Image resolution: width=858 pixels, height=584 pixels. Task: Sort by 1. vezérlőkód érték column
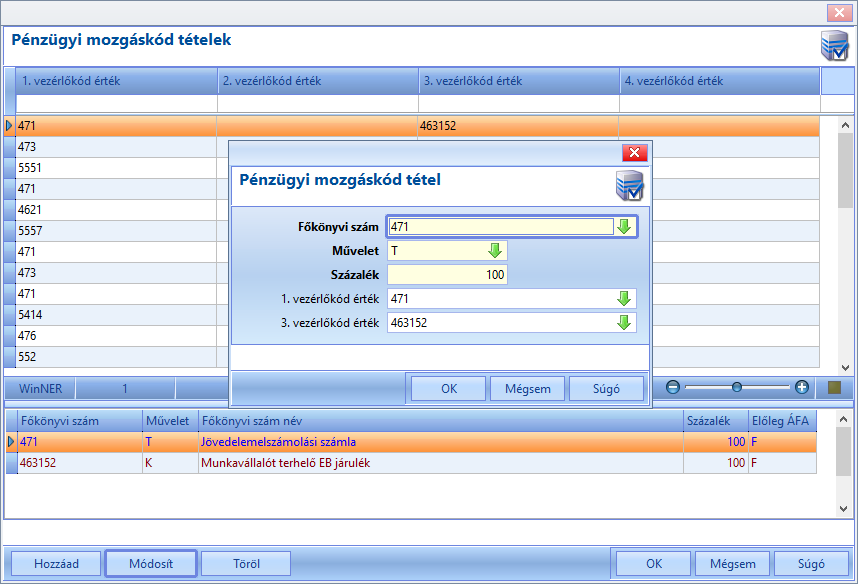pos(117,81)
